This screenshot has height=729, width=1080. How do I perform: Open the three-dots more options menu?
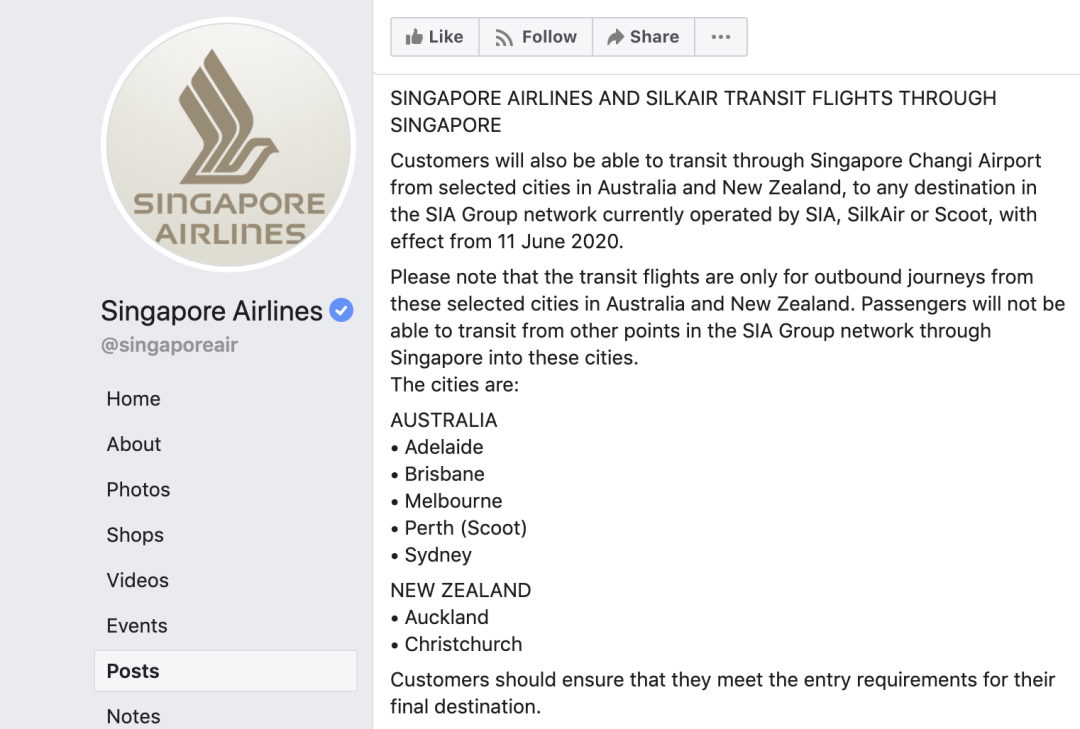pyautogui.click(x=720, y=37)
